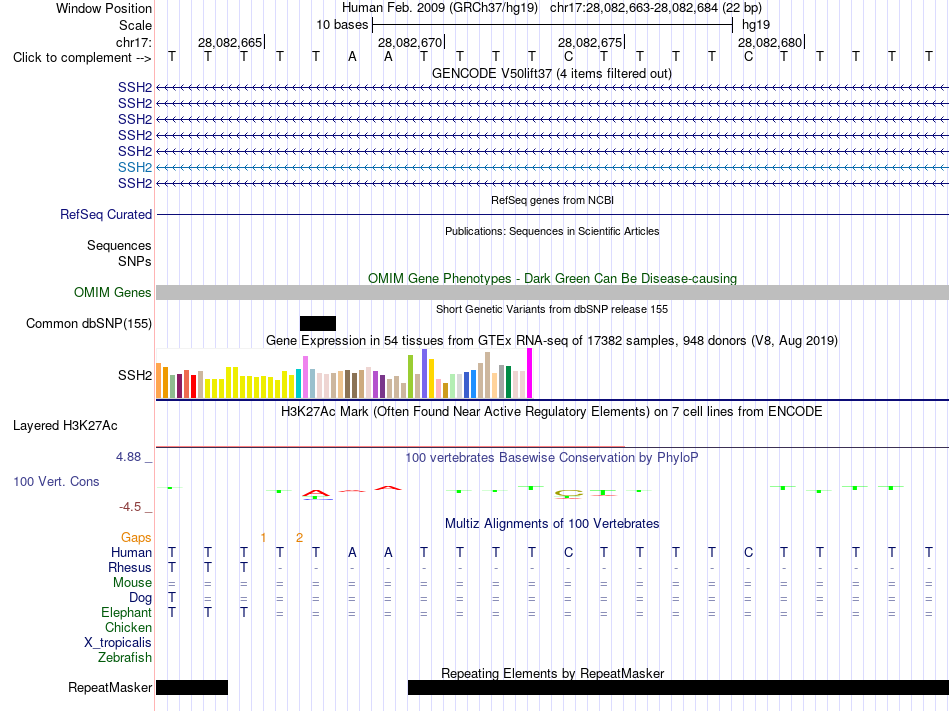Click the olive C-base conservation logo glyph
Screen dimensions: 950x711
coord(568,494)
